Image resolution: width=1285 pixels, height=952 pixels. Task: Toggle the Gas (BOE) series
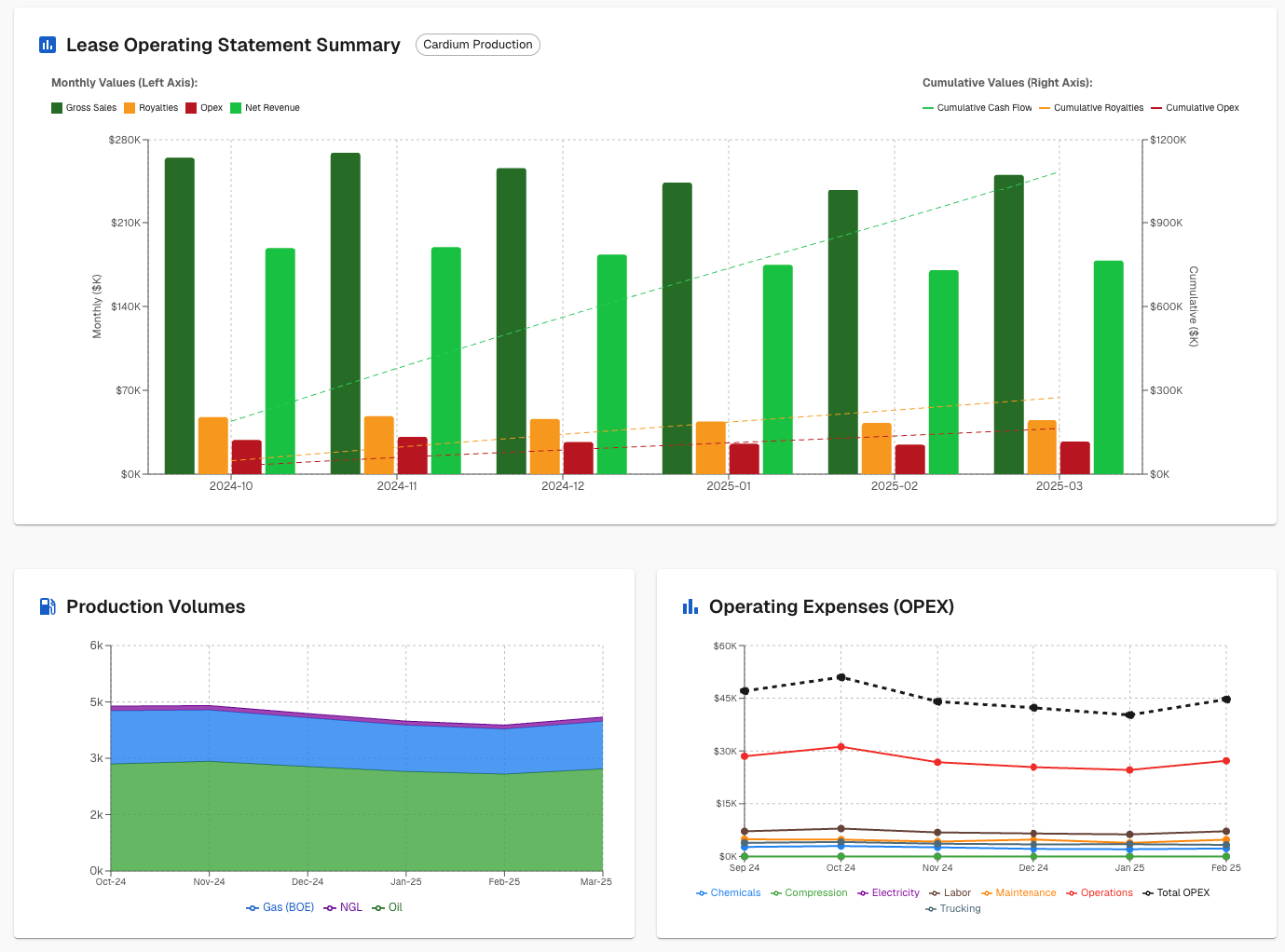[x=280, y=906]
